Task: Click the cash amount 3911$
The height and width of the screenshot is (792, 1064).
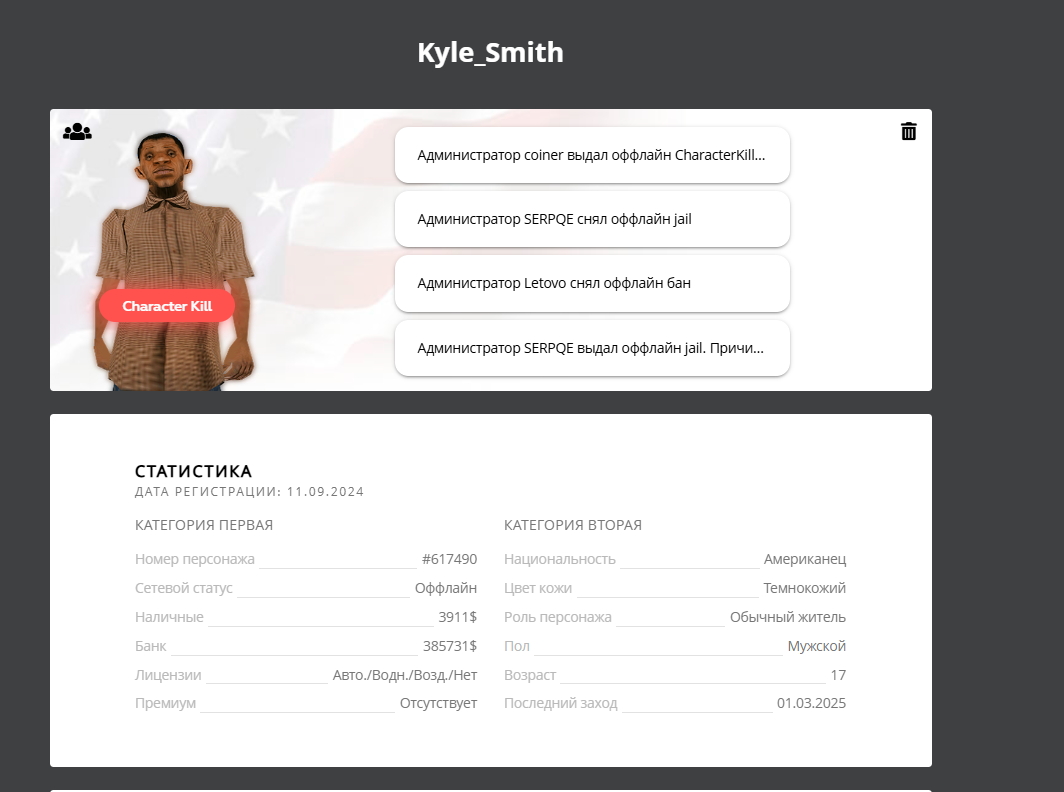Action: click(x=457, y=617)
